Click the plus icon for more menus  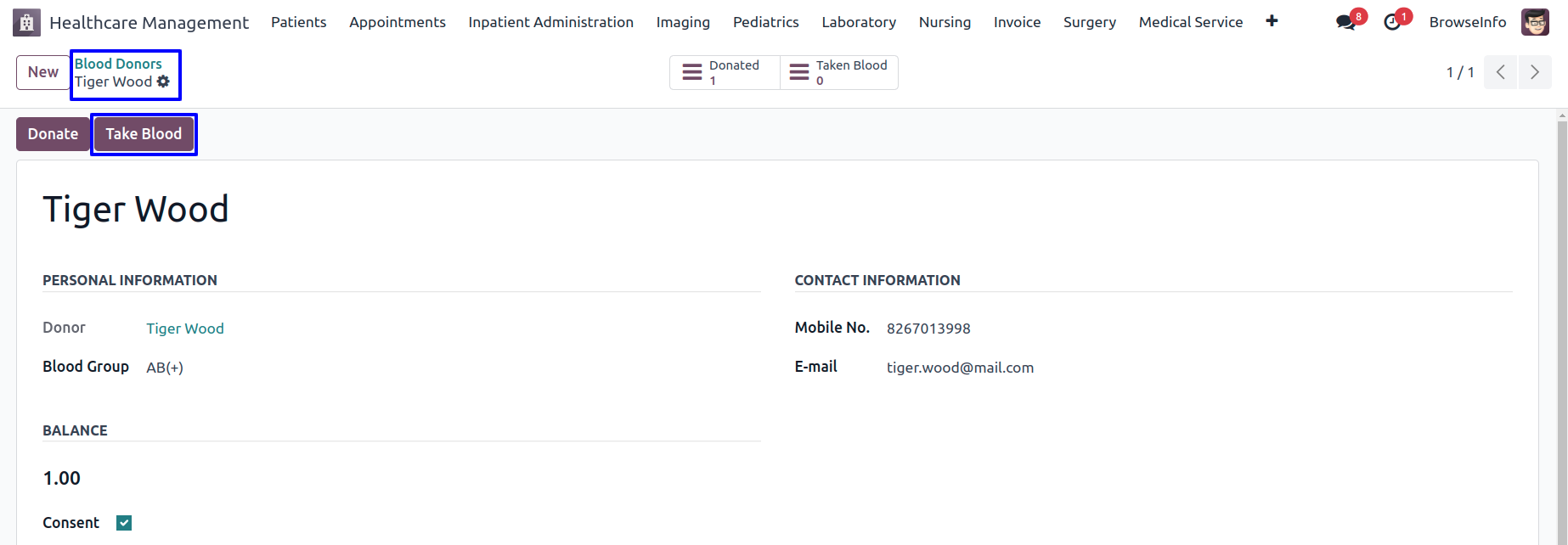(1272, 21)
